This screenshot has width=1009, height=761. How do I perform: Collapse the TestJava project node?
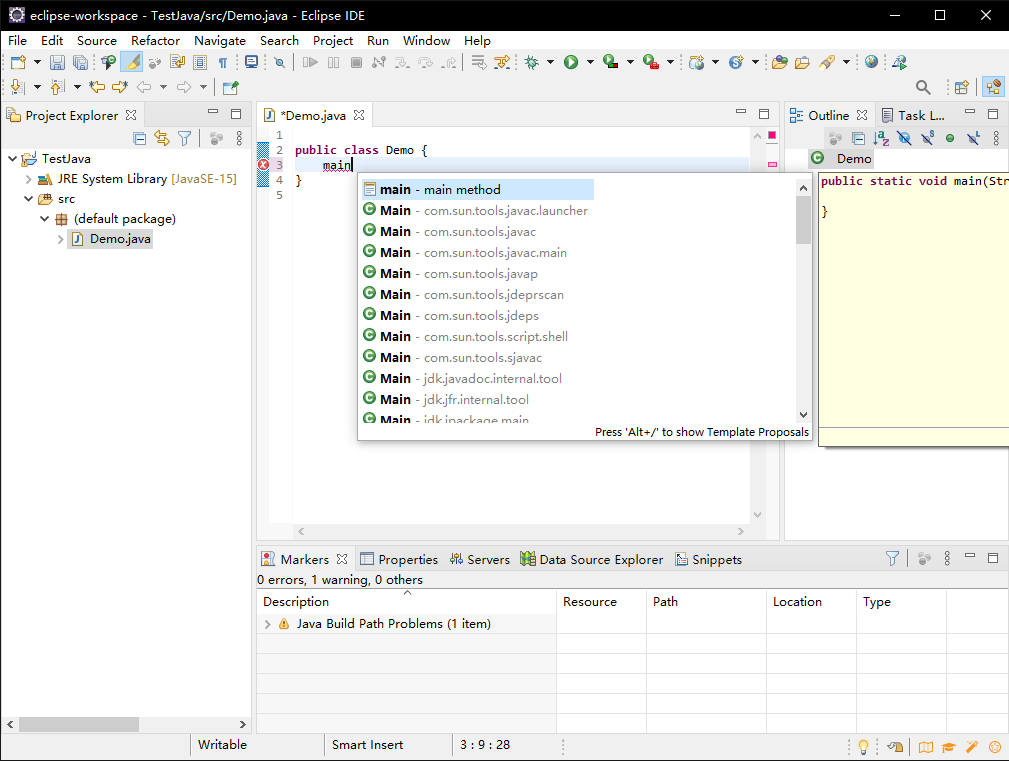12,158
